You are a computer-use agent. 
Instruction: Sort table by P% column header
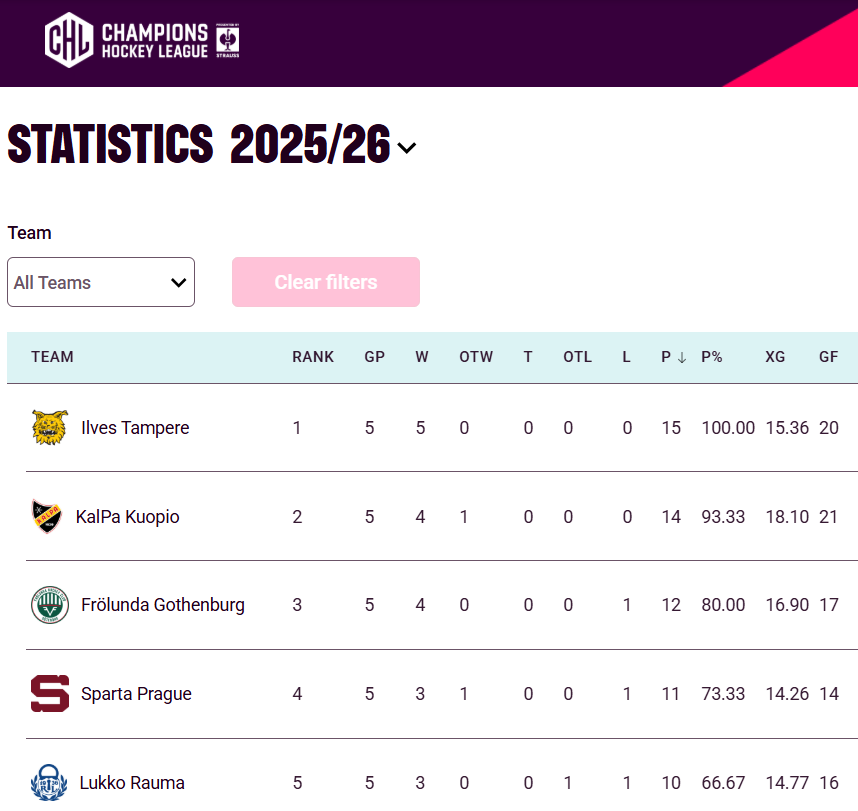[x=712, y=357]
